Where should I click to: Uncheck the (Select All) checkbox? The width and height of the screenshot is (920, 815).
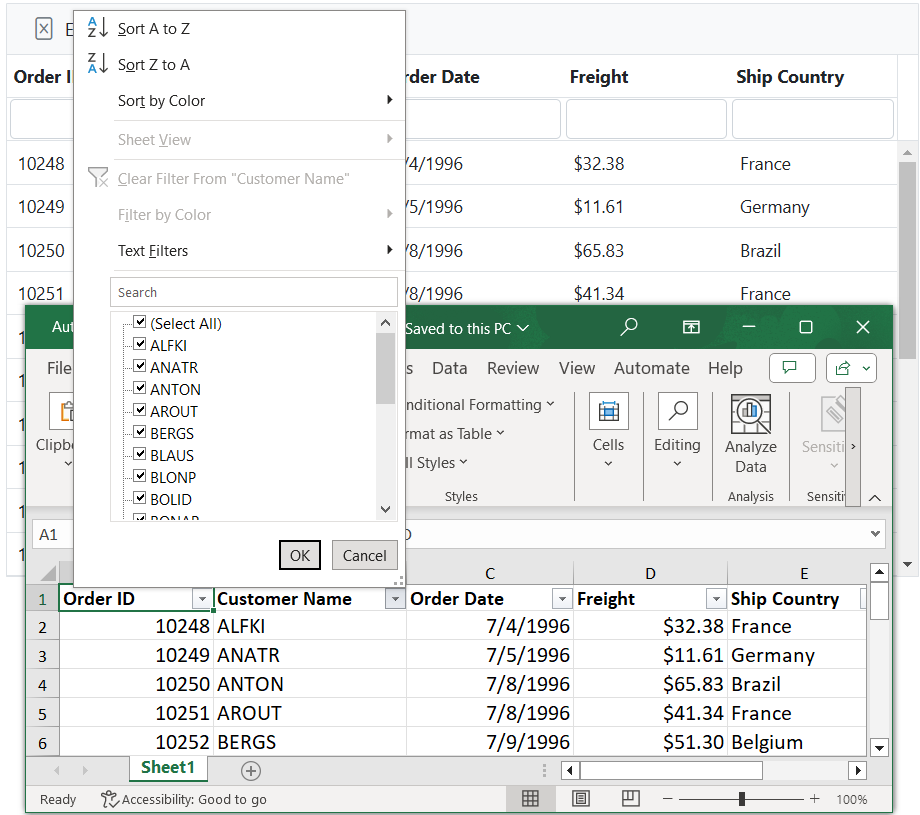(140, 323)
